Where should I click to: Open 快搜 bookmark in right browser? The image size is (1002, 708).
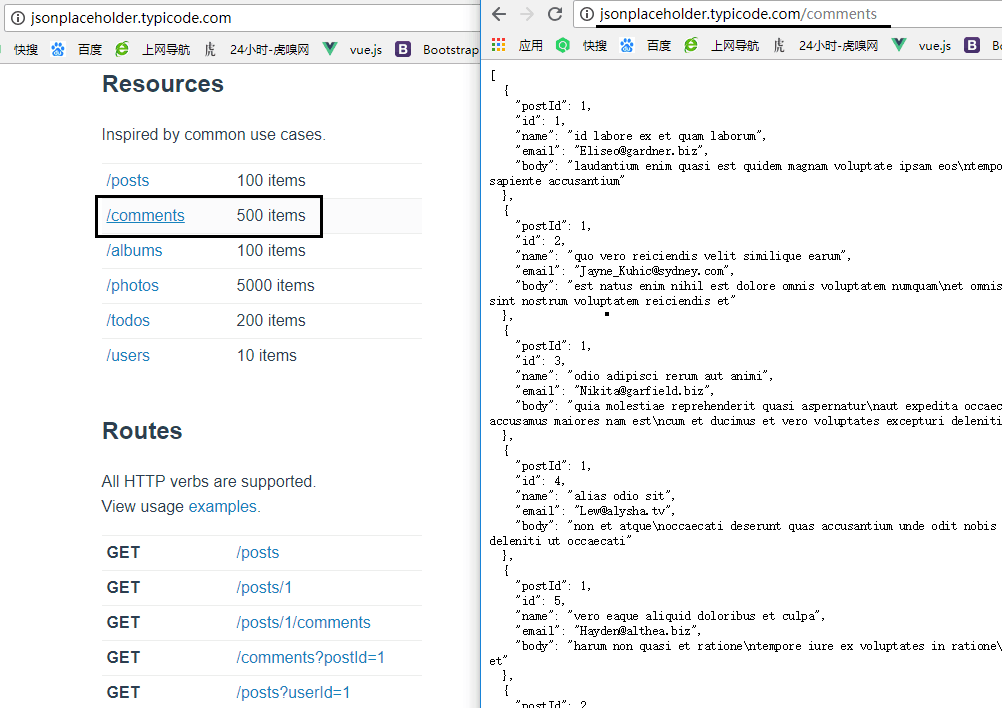tap(583, 45)
